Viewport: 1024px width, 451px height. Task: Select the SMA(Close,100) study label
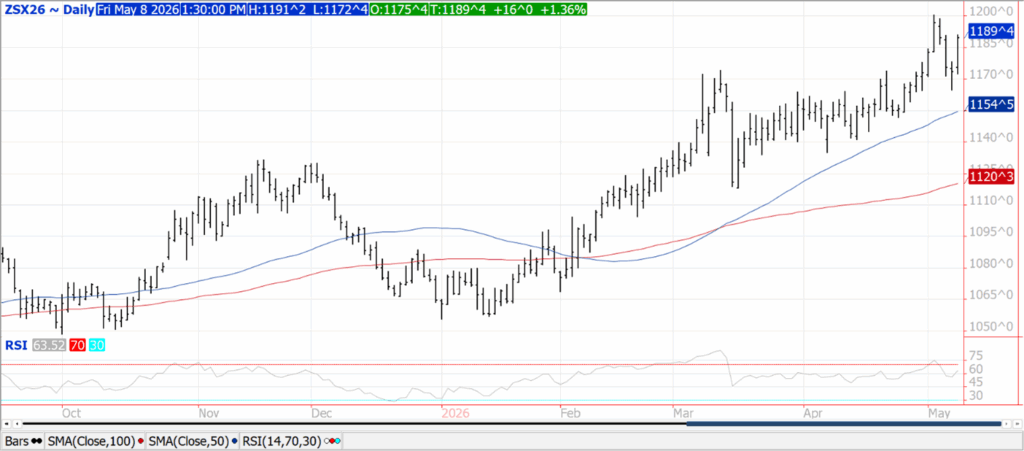pos(91,442)
